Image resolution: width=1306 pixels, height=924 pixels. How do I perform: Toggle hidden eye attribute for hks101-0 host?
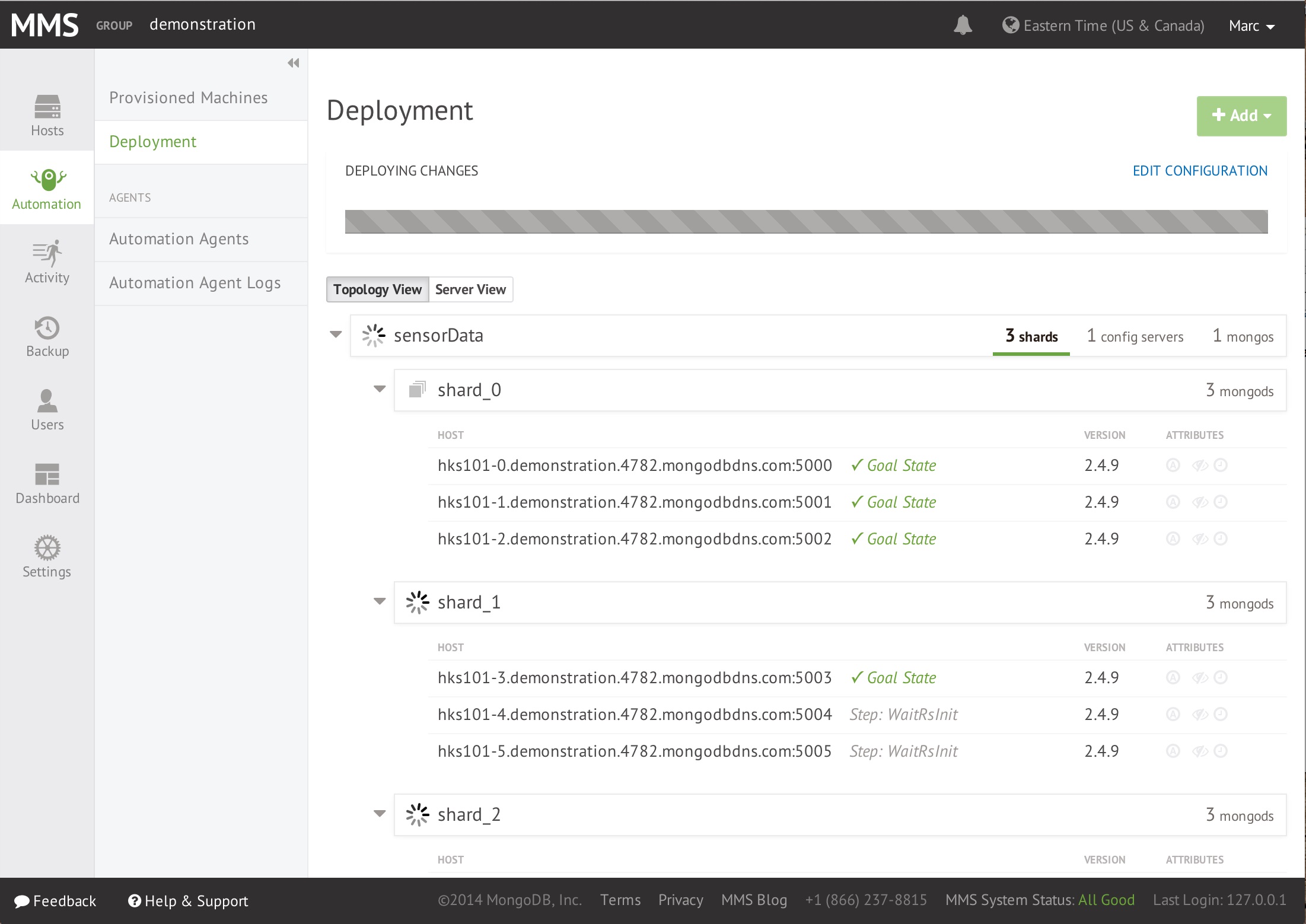[x=1200, y=466]
